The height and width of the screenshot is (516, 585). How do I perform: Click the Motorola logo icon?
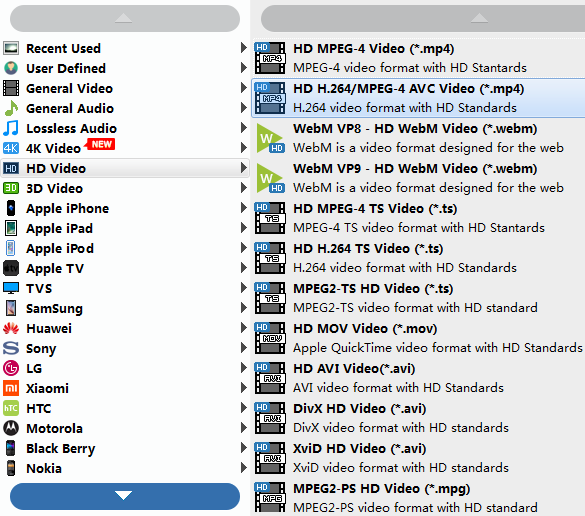coord(11,428)
